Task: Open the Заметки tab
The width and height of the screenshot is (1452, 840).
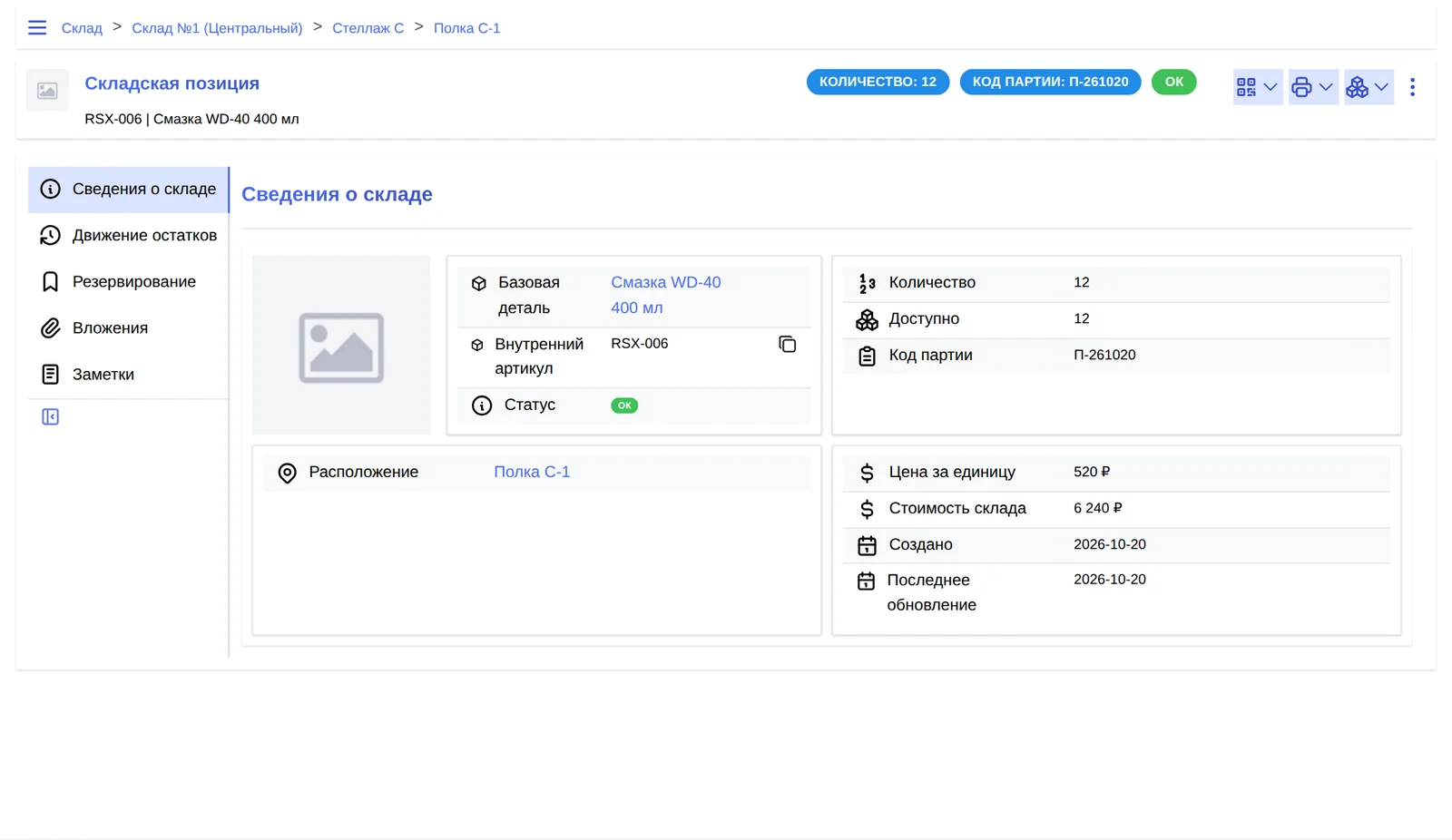Action: click(x=129, y=375)
